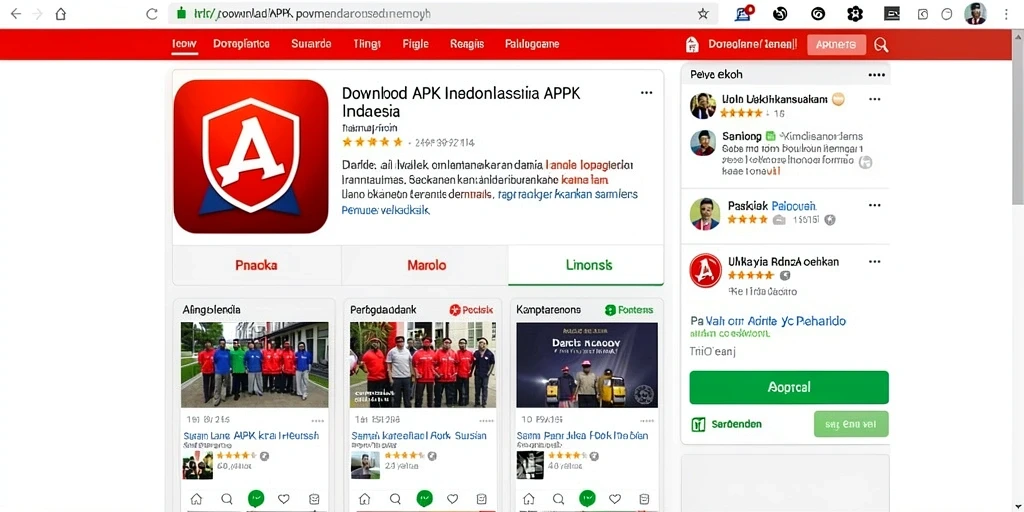Open the Surarde navigation item
The width and height of the screenshot is (1024, 512).
pos(311,44)
